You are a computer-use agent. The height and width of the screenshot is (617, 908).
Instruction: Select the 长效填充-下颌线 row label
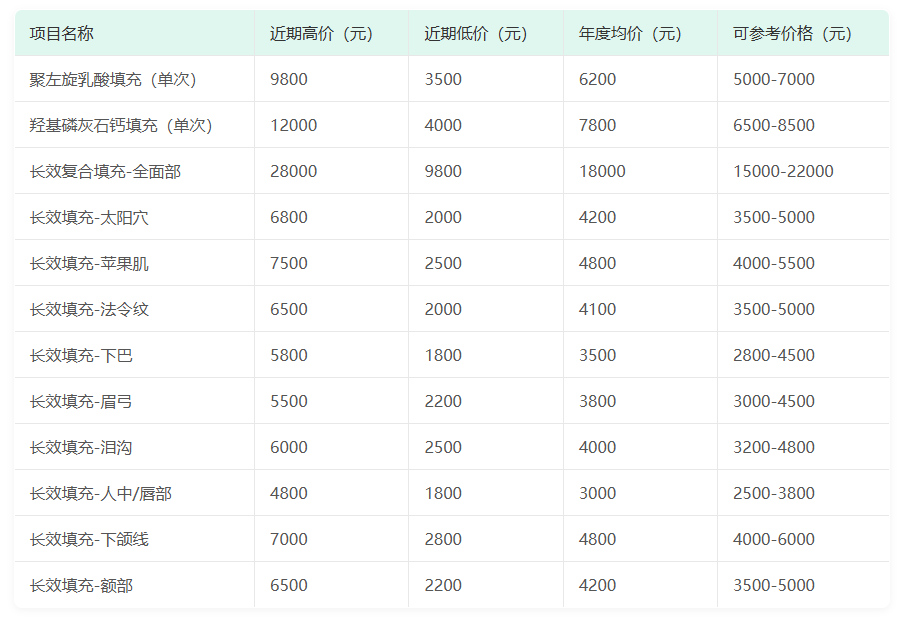[x=89, y=539]
